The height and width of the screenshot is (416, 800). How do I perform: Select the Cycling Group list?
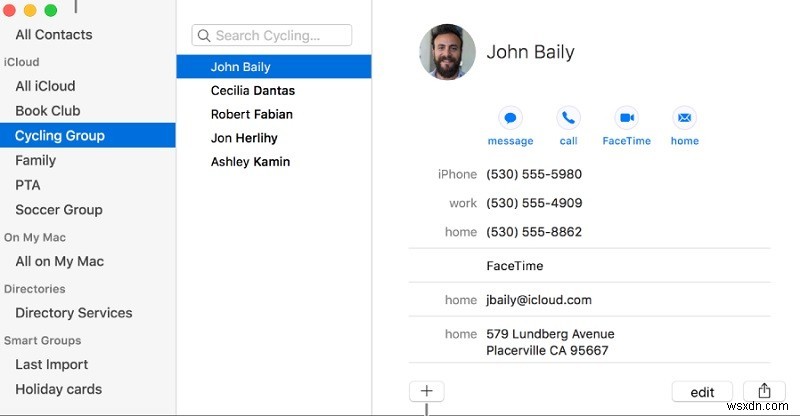tap(88, 135)
